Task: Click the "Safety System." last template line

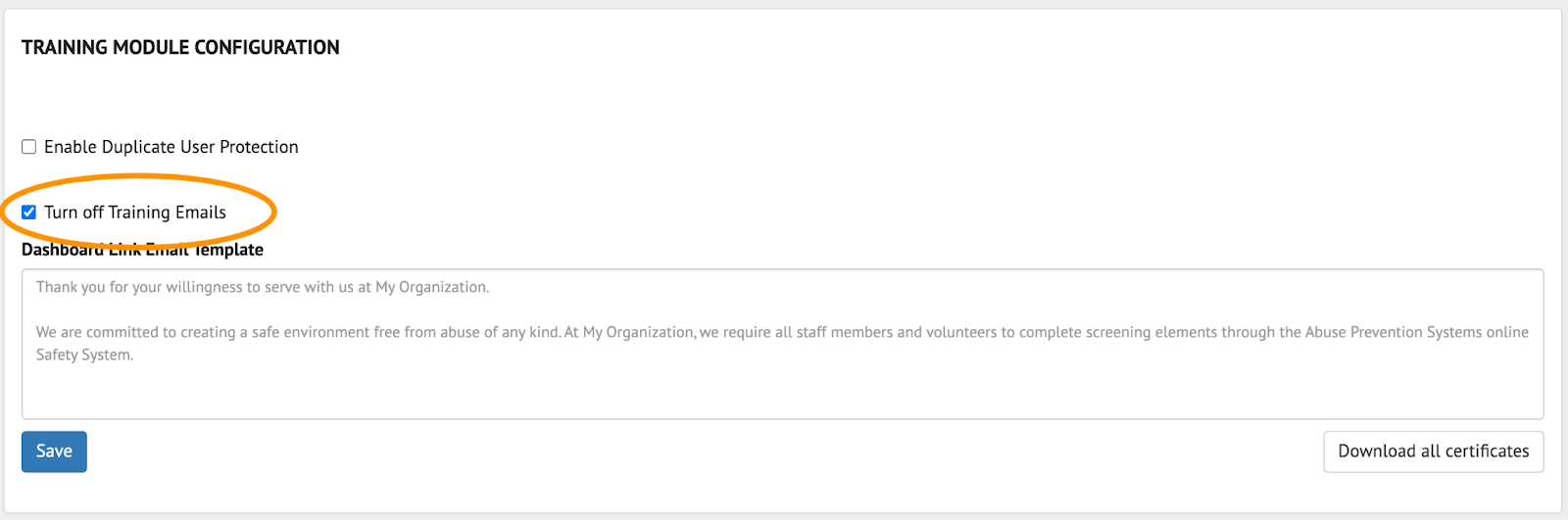Action: tap(84, 355)
